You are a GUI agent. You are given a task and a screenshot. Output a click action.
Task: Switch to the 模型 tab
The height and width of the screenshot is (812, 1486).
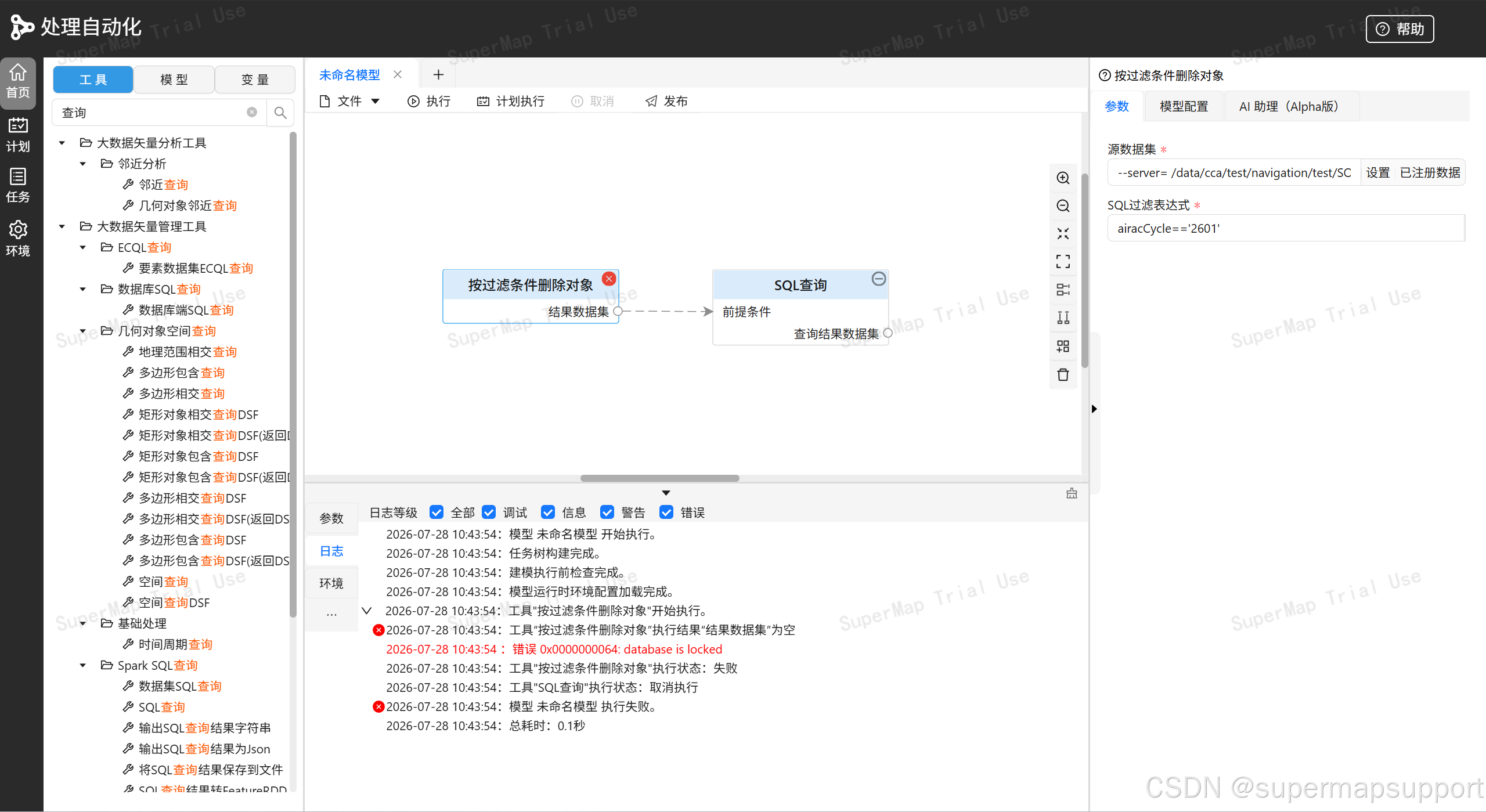174,80
